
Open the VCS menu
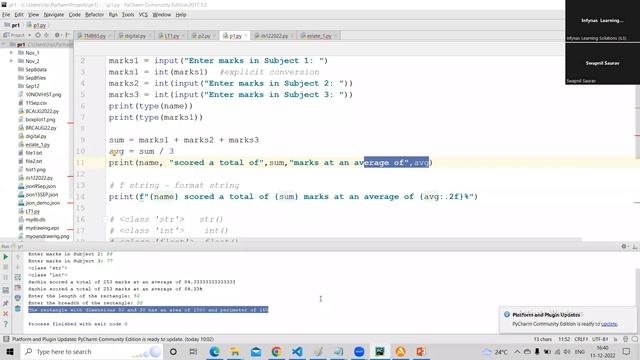(143, 15)
